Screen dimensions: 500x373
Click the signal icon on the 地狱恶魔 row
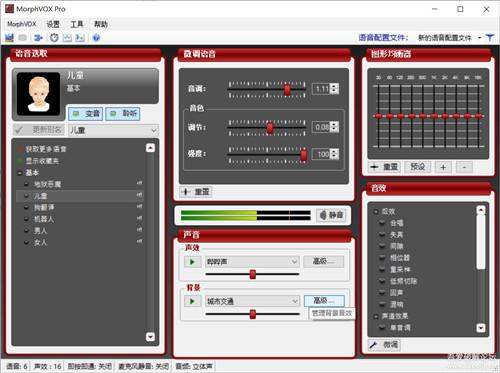click(x=139, y=183)
